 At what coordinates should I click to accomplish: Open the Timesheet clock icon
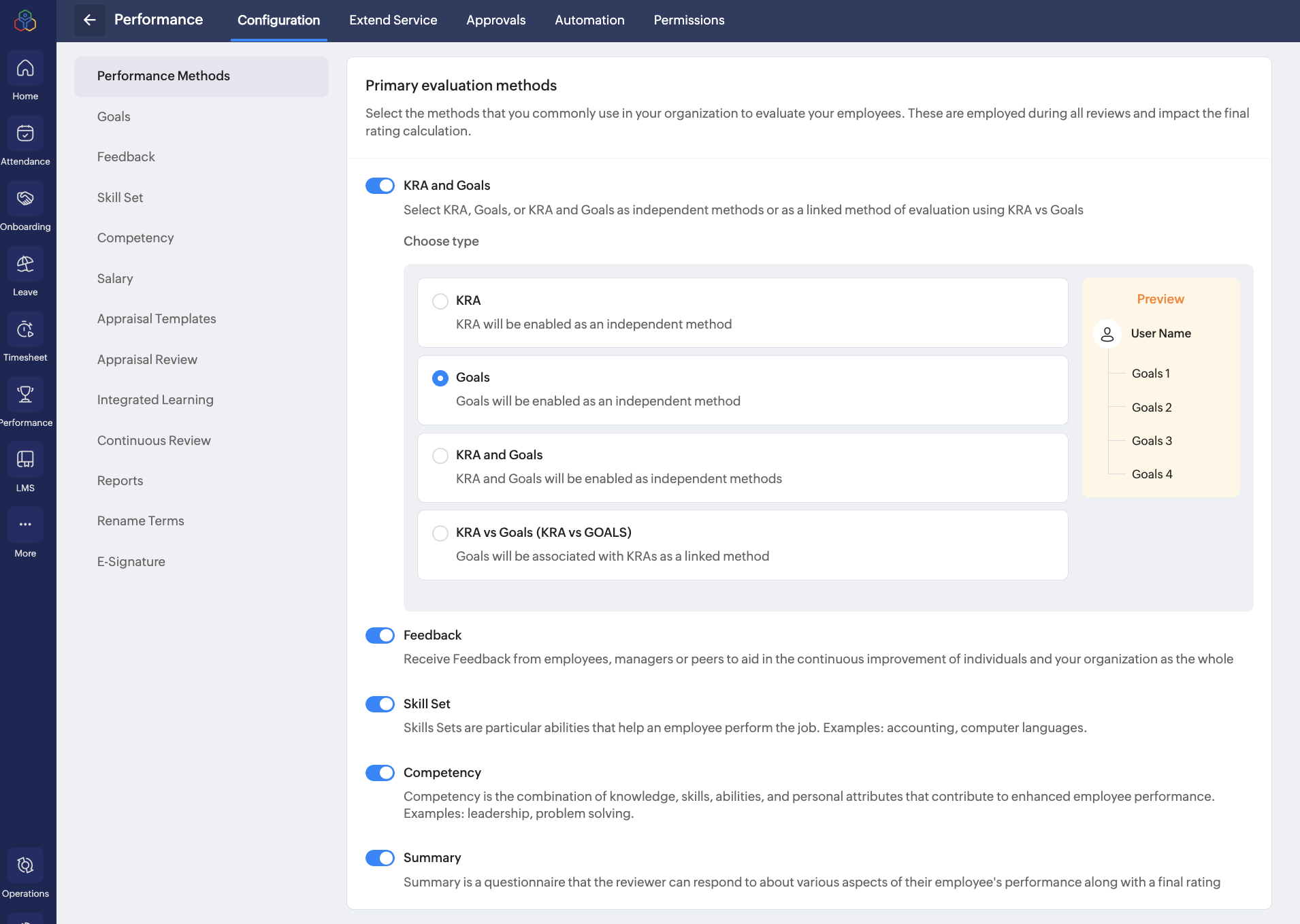pos(25,330)
